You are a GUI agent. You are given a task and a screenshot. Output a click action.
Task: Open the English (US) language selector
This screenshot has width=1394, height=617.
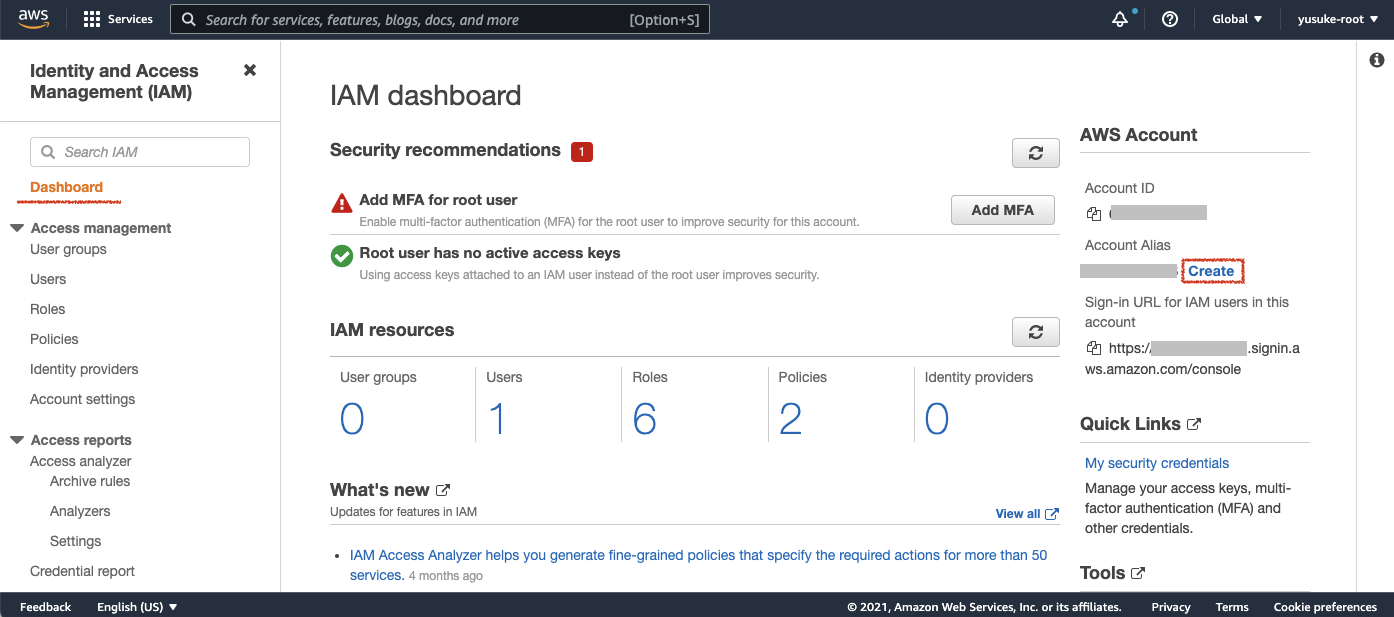click(137, 607)
